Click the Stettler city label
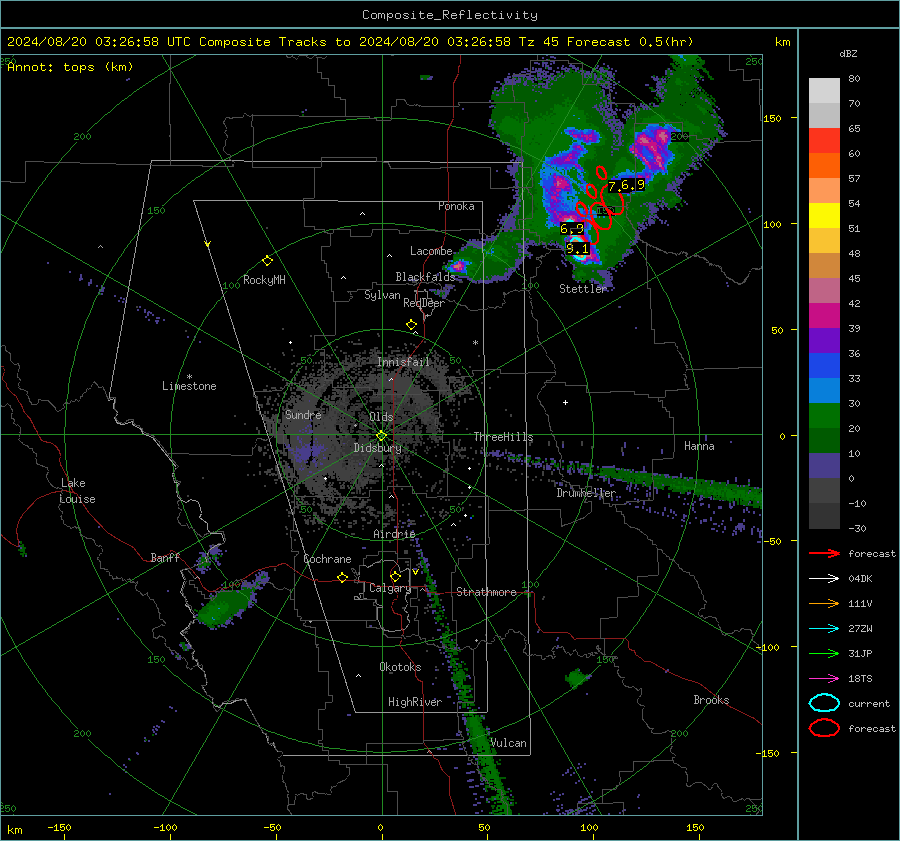Screen dimensions: 900x841 583,289
